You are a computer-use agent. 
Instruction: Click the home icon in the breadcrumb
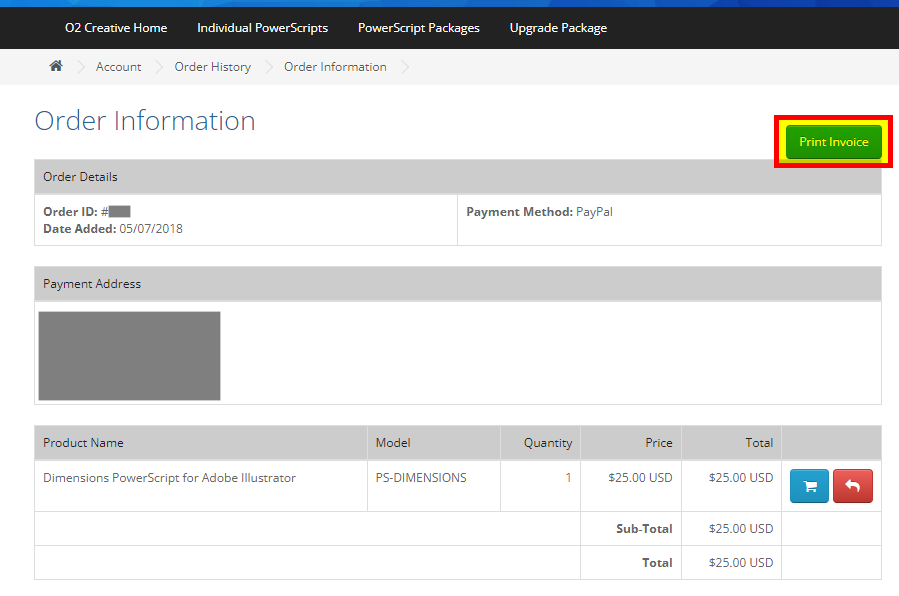coord(56,66)
